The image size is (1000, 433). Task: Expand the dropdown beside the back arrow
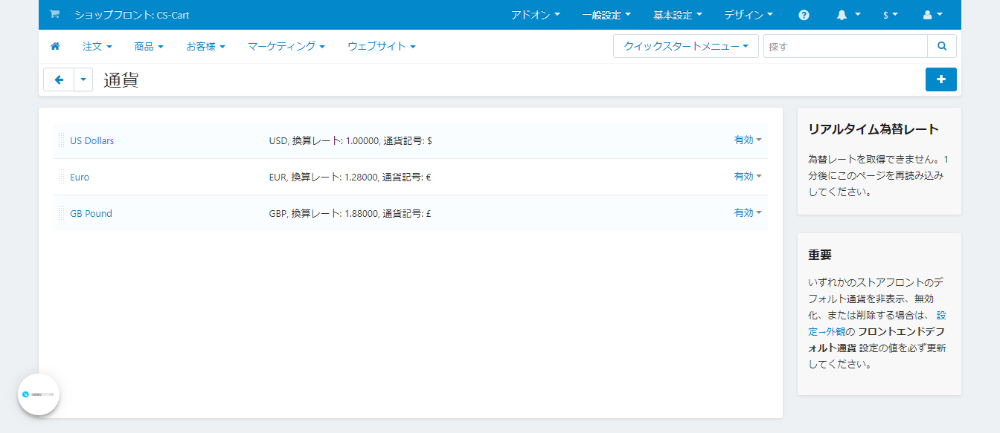(84, 80)
